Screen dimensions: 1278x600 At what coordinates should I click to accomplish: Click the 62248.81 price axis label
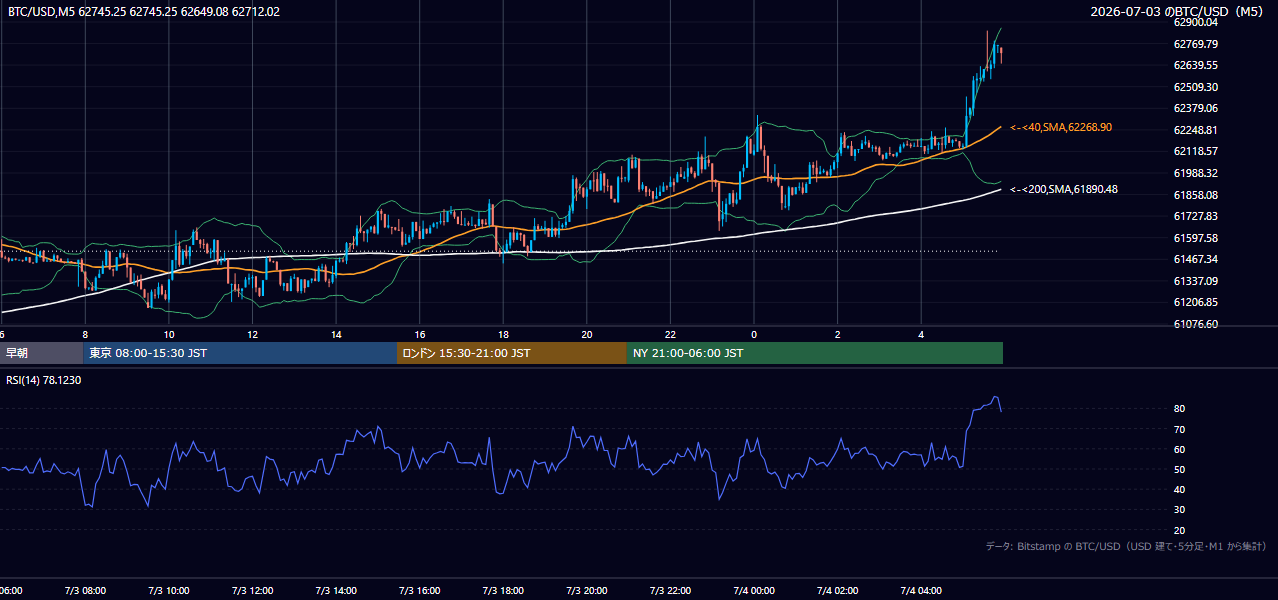(x=1196, y=130)
